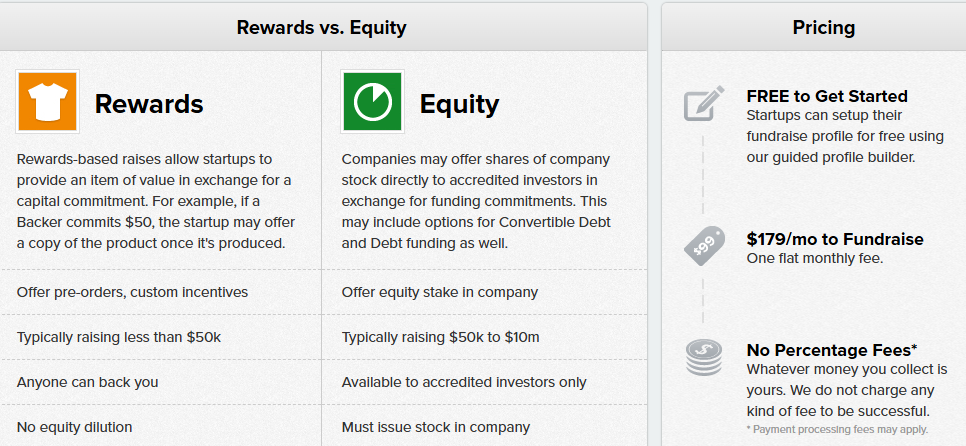Viewport: 966px width, 446px height.
Task: Click the Typically raising $50k to $10m row
Action: (484, 337)
